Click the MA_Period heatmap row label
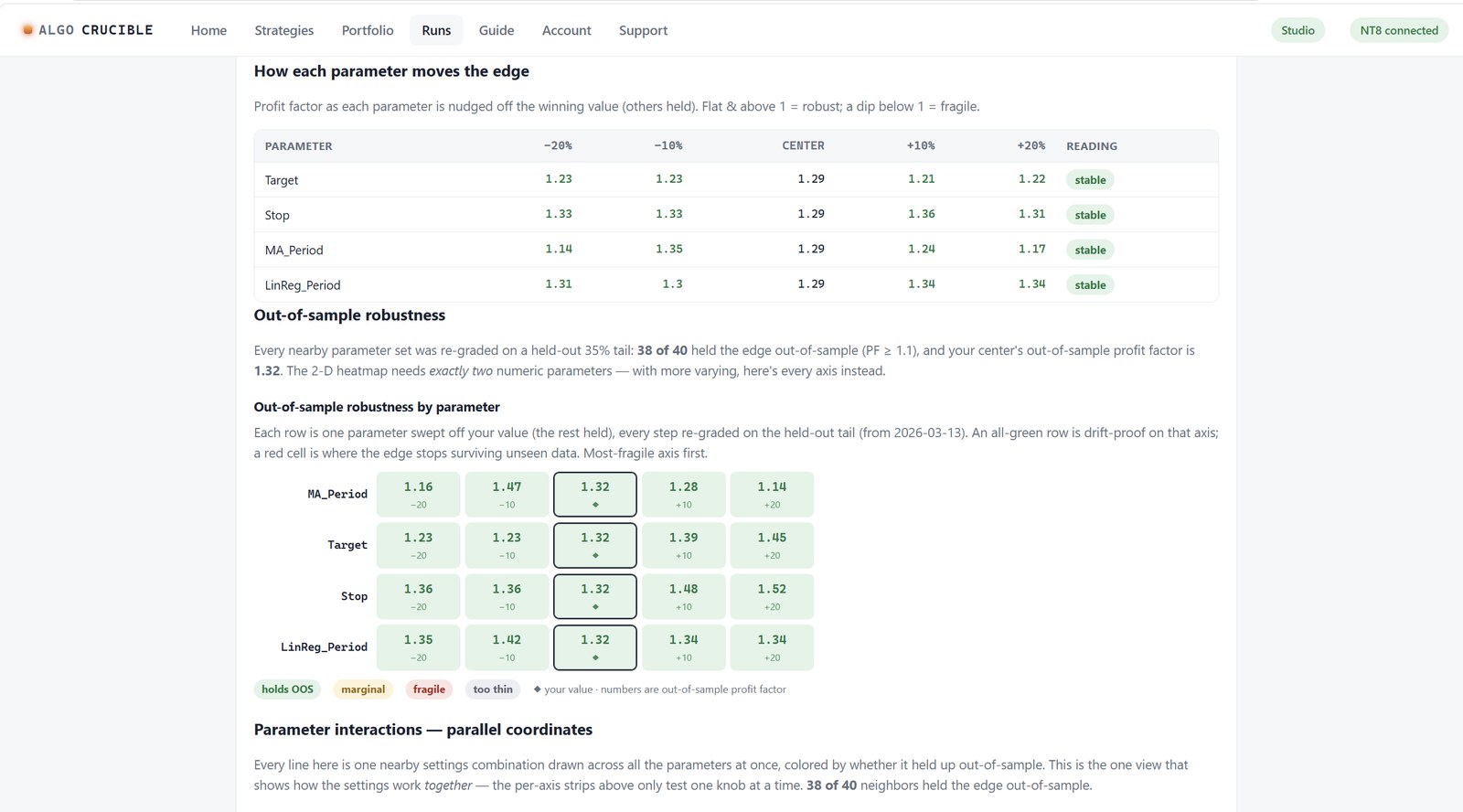This screenshot has width=1463, height=812. [337, 495]
